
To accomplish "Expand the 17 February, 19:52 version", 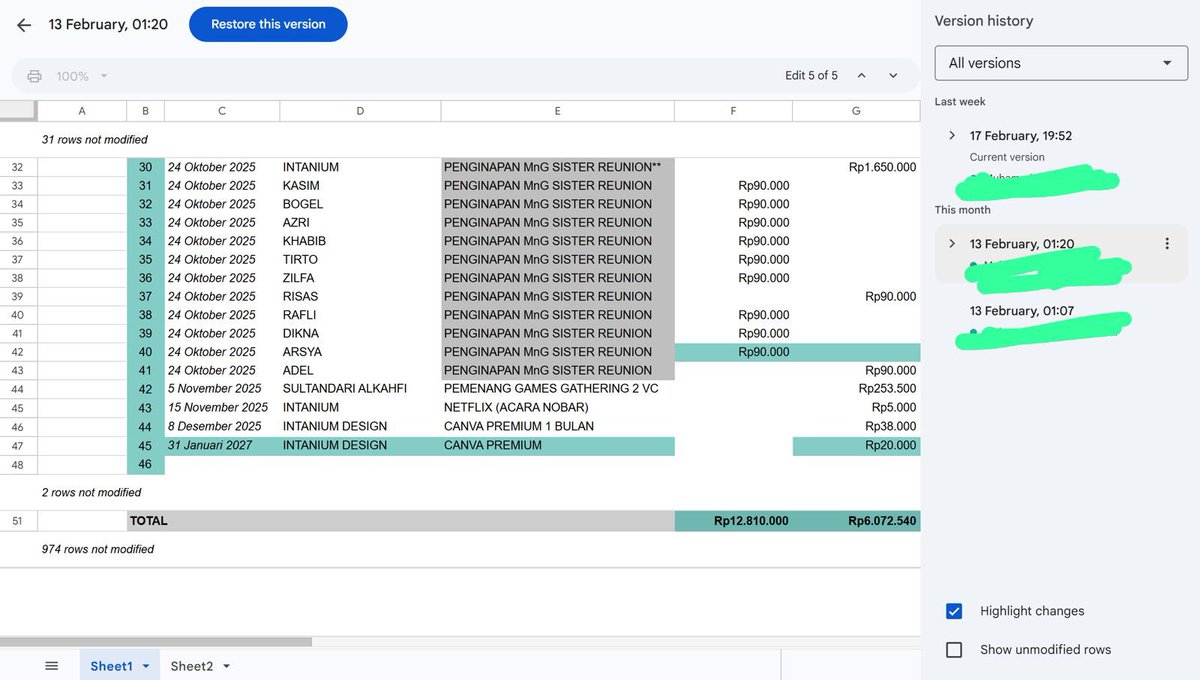I will tap(952, 136).
